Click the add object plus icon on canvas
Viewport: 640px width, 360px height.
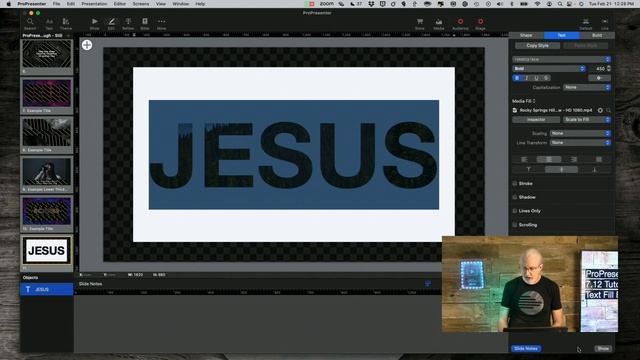[87, 45]
